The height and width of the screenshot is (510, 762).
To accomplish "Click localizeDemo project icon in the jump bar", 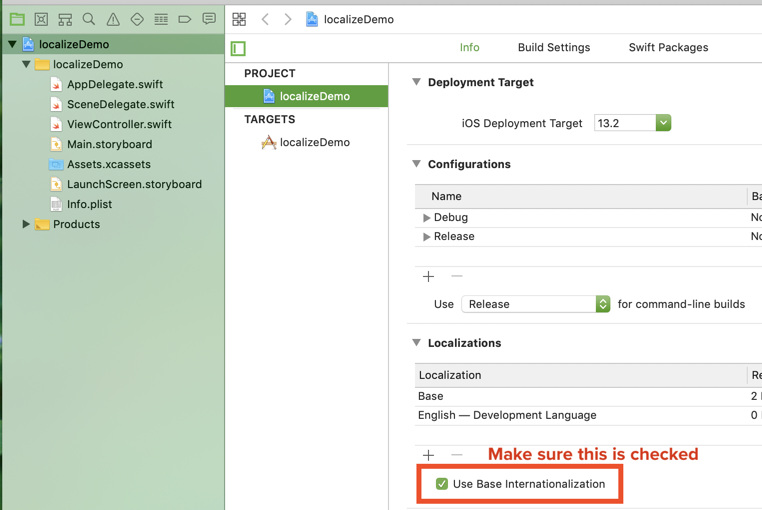I will point(312,19).
